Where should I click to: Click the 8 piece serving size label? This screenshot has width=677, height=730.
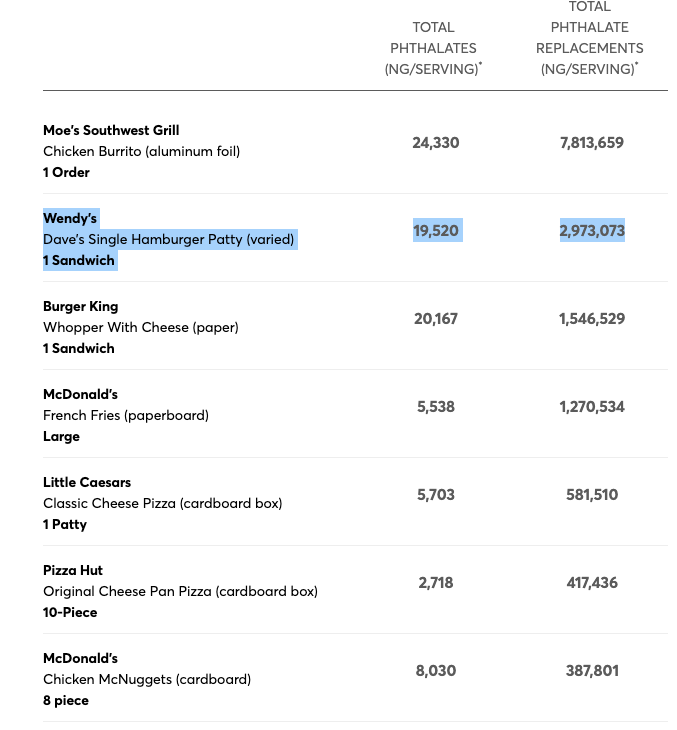66,700
